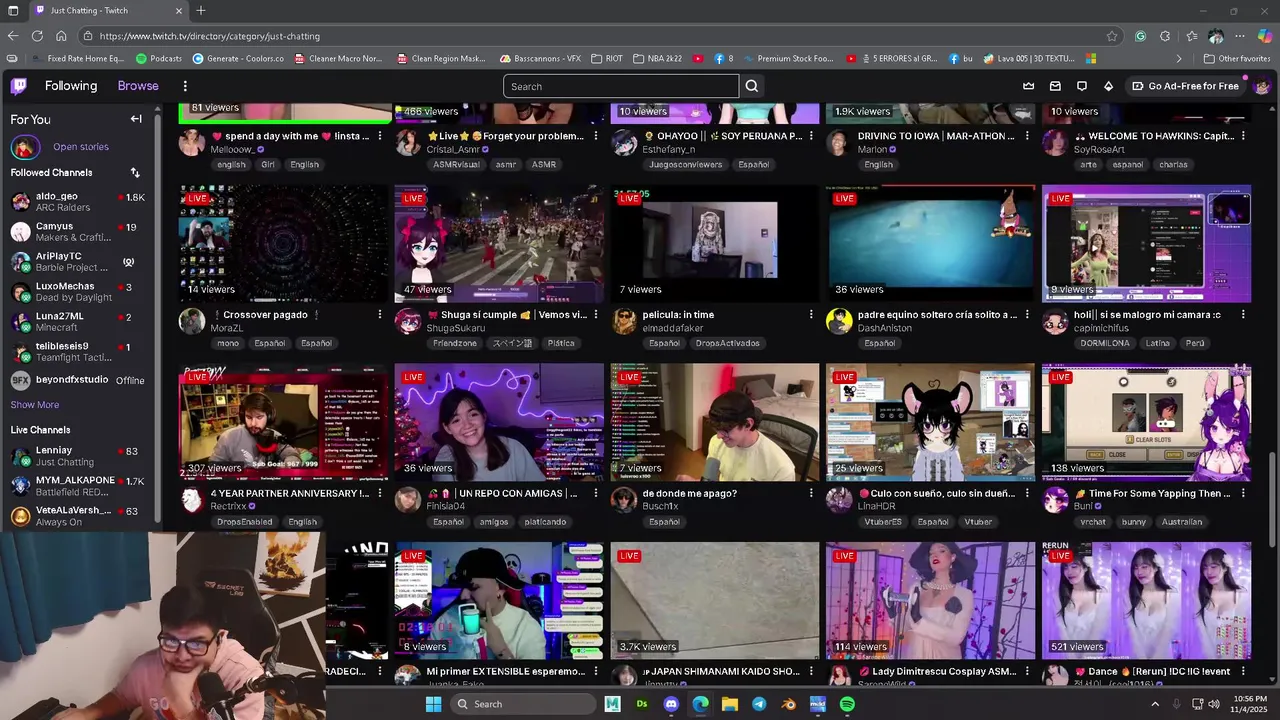The width and height of the screenshot is (1280, 720).
Task: Open the Following page
Action: point(71,86)
